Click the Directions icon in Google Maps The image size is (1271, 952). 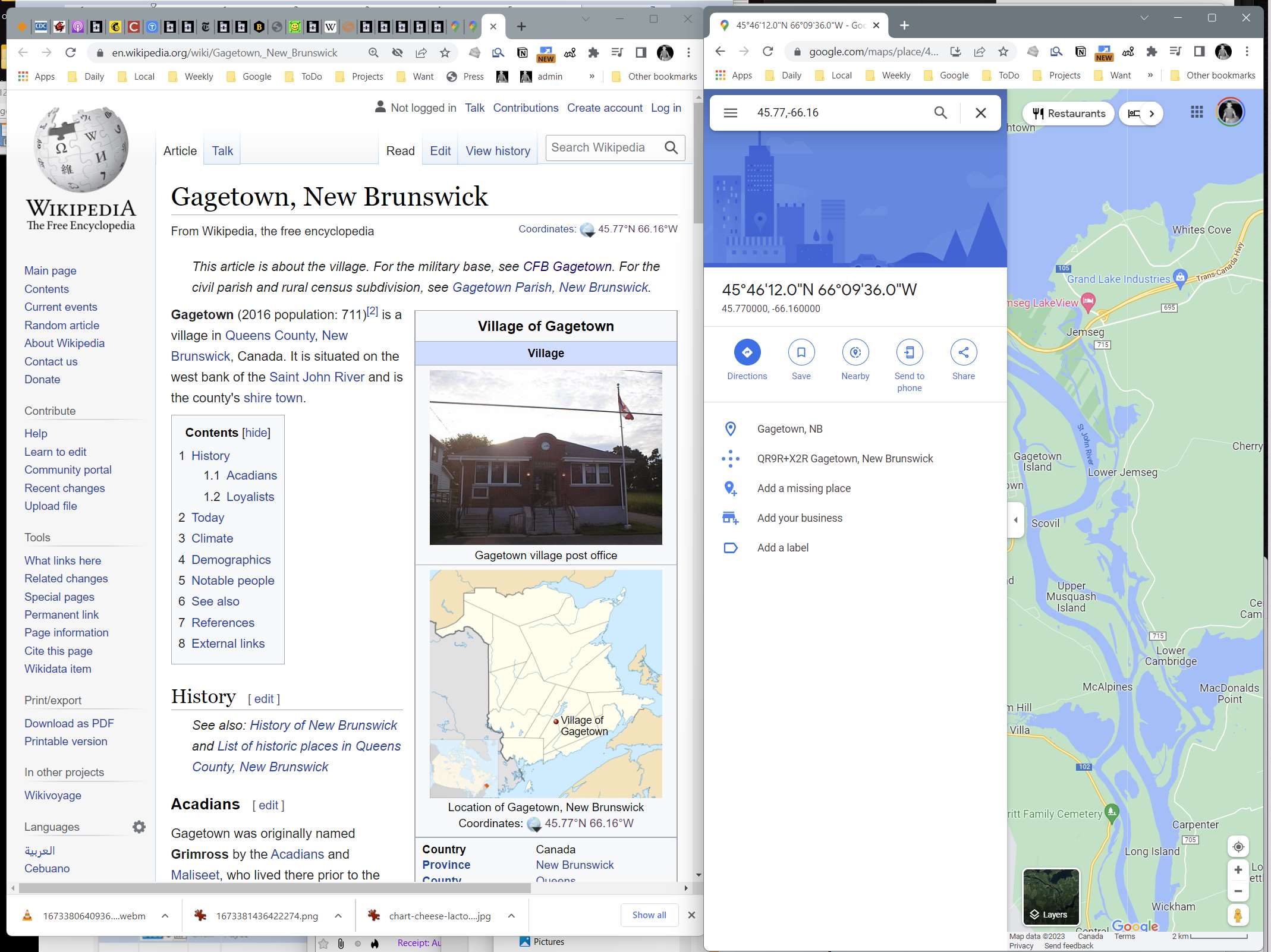click(747, 352)
